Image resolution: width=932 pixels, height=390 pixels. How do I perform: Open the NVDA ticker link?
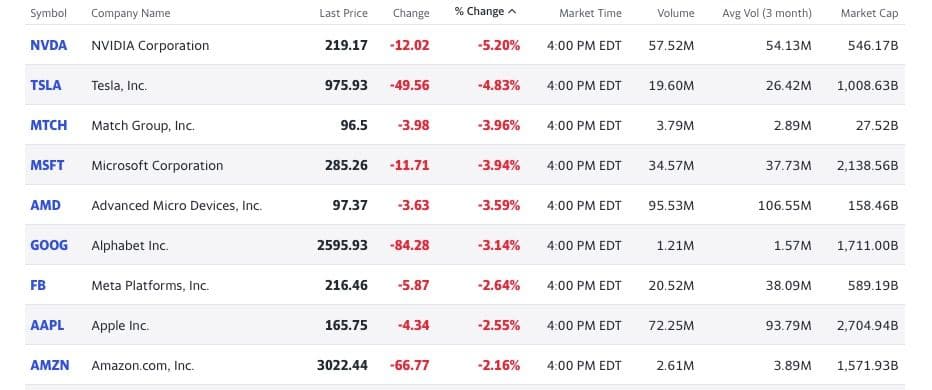pyautogui.click(x=49, y=45)
